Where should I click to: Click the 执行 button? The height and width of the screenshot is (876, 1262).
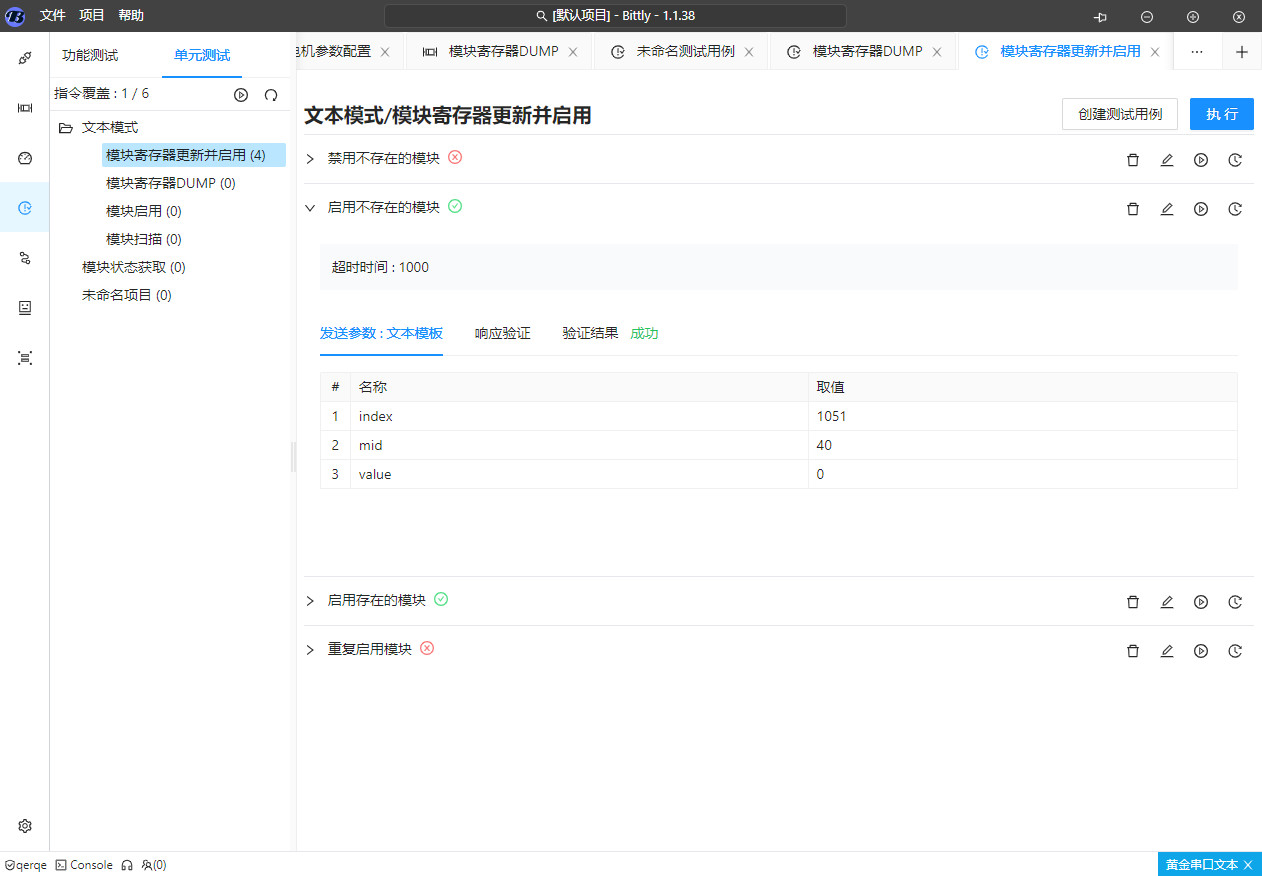tap(1221, 114)
